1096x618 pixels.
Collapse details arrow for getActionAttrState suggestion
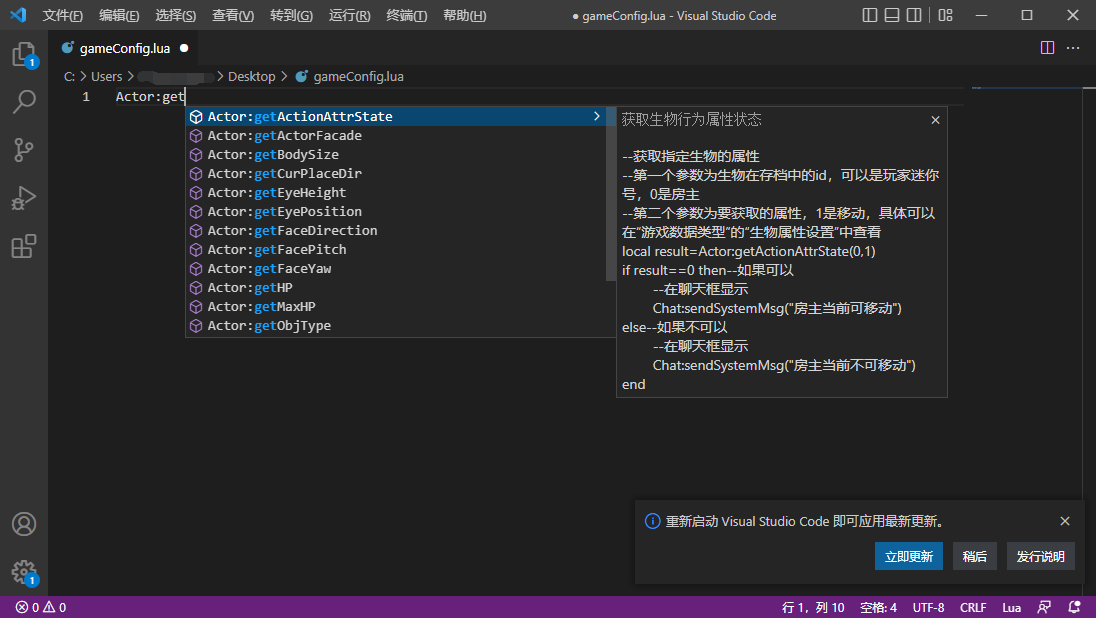tap(597, 116)
